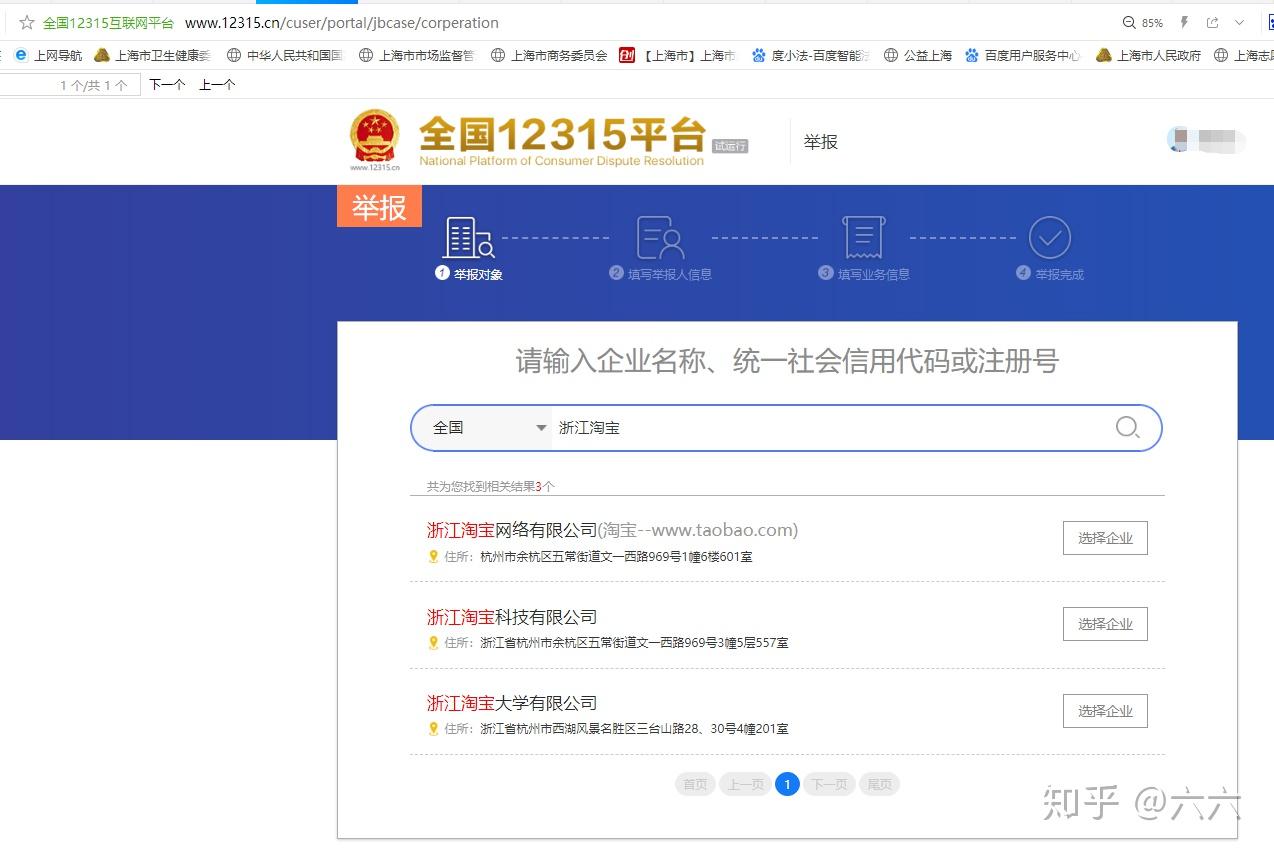Select 浙江淘宝网络有限公司 with its 选择企业 button

(1105, 538)
